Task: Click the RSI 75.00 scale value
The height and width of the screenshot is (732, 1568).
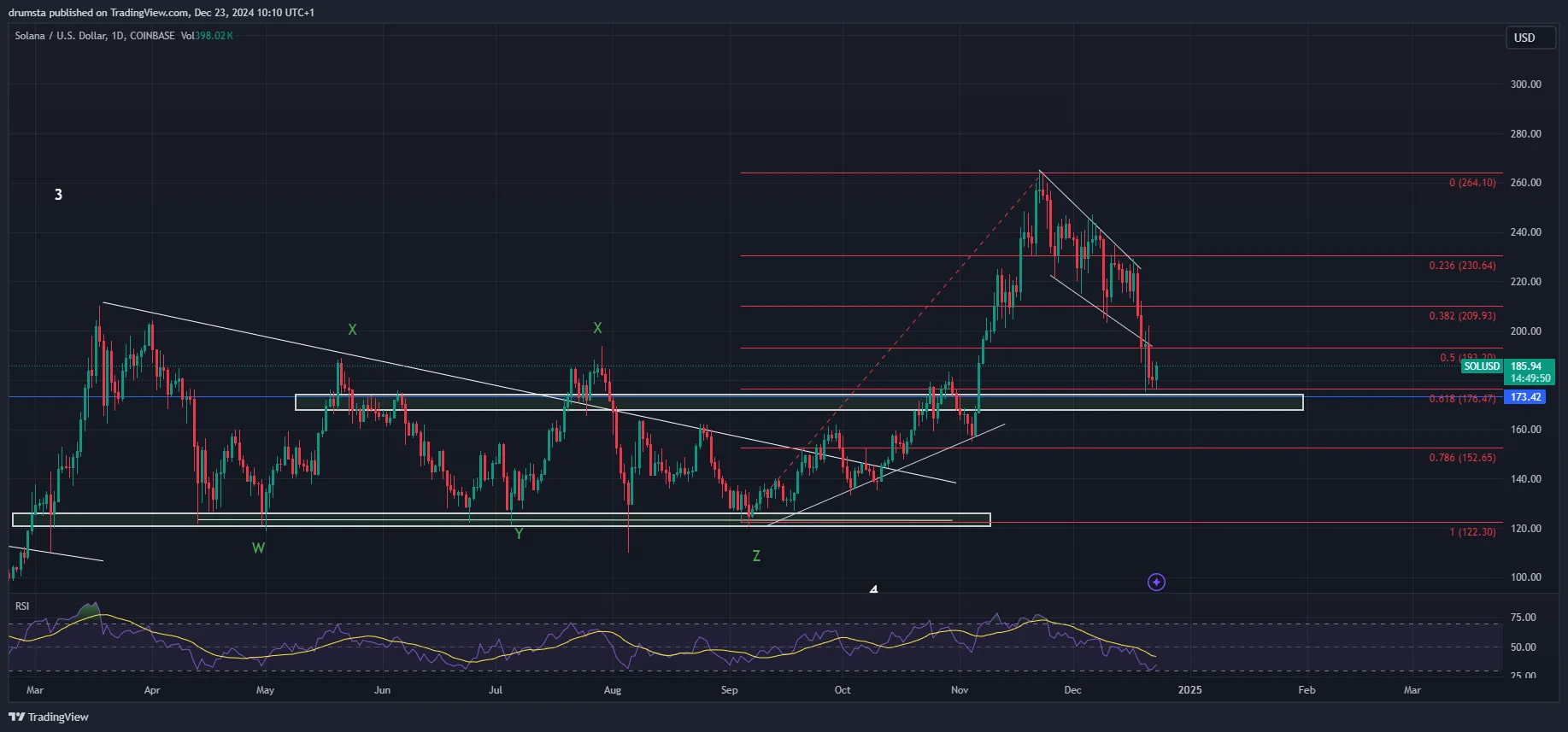Action: (x=1523, y=618)
